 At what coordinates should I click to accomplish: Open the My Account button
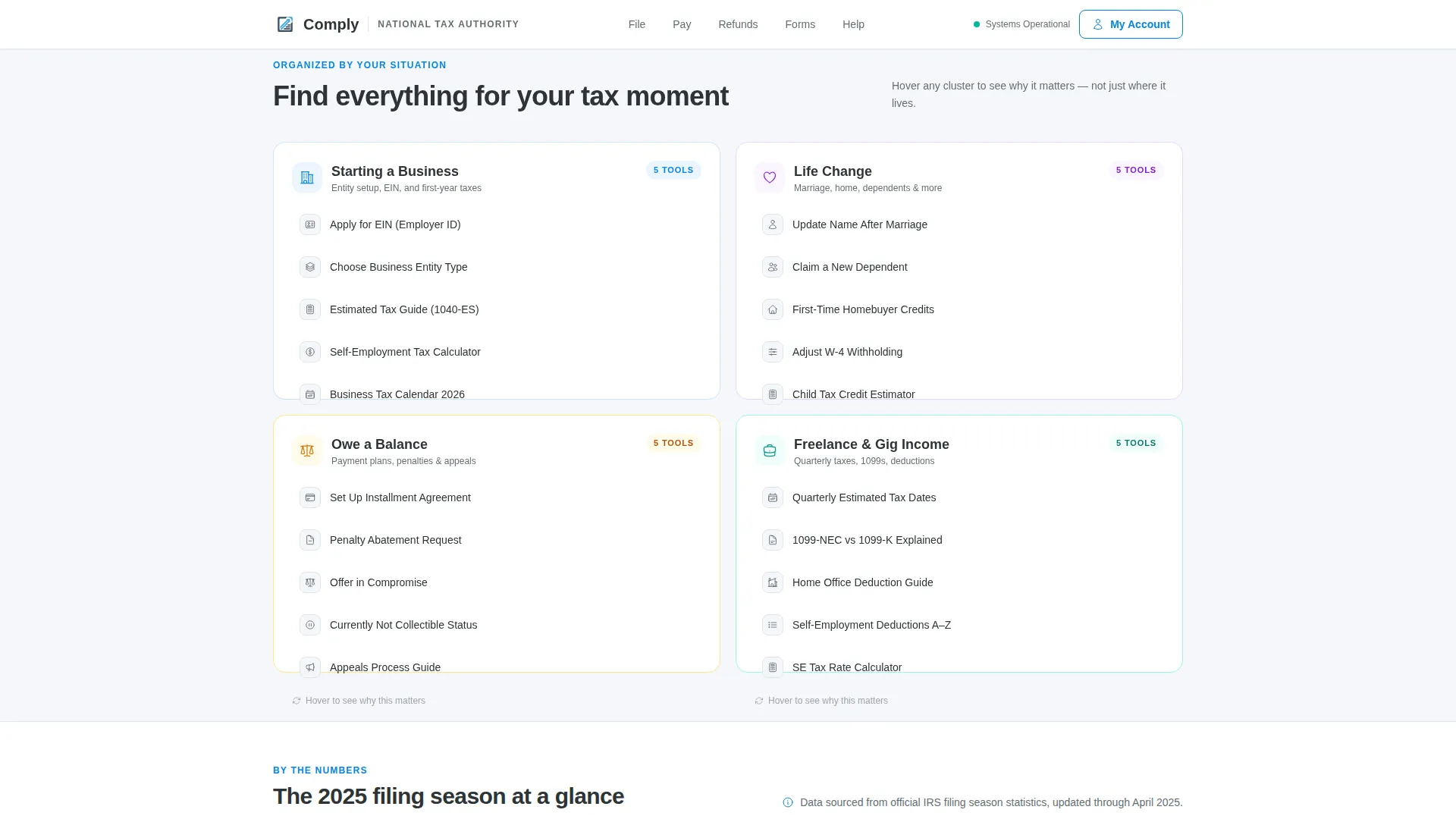coord(1131,24)
